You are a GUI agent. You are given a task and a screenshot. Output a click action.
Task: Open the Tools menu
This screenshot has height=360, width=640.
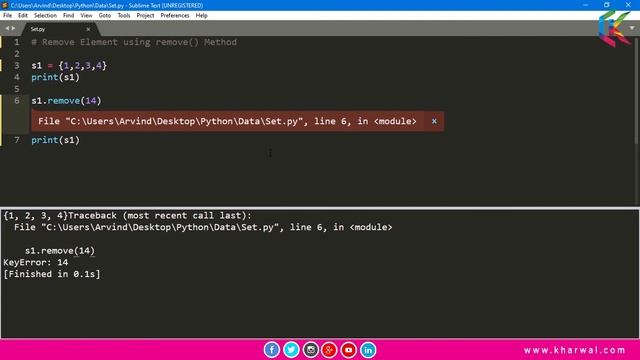(124, 16)
